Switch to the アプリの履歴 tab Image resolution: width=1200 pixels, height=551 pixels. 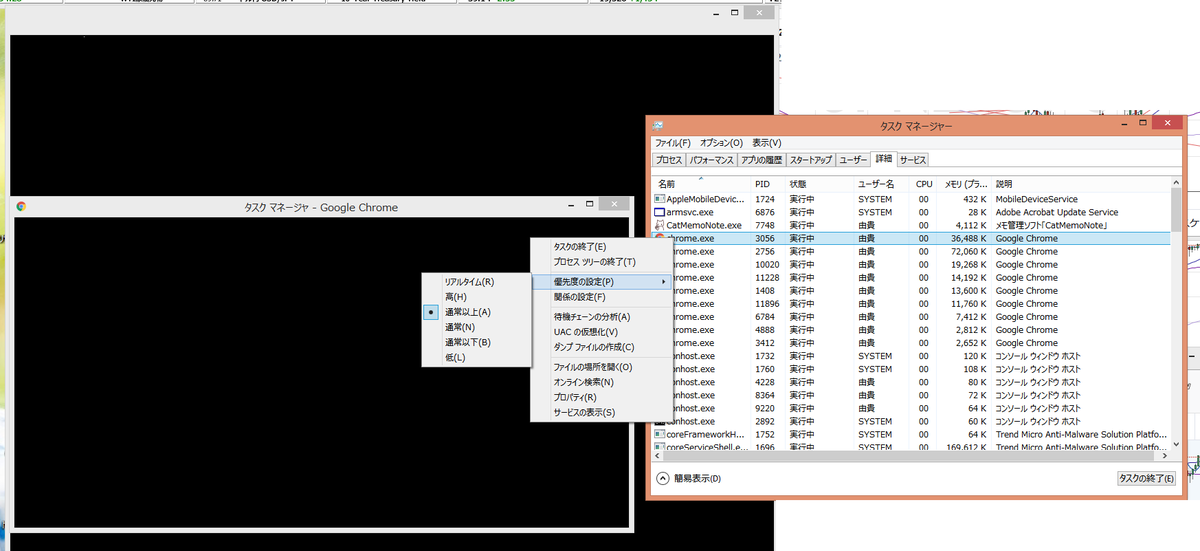pyautogui.click(x=761, y=160)
